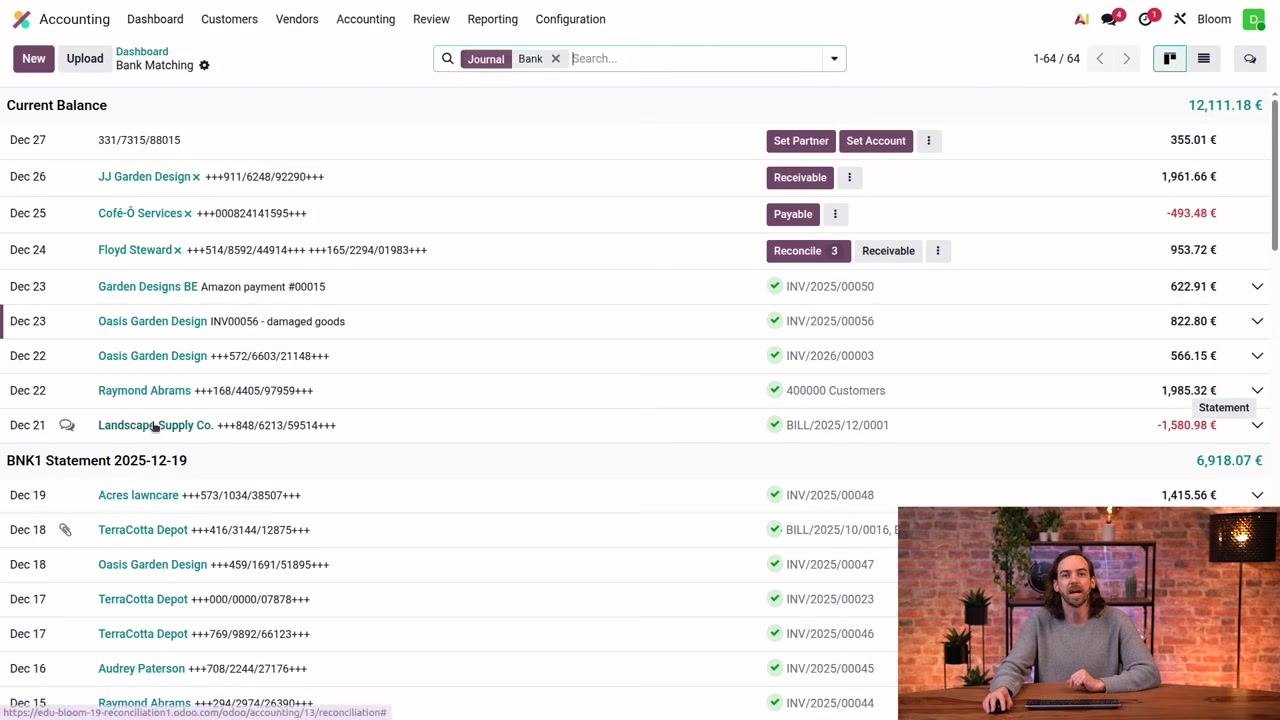Click the green check for INV/2025/00050
This screenshot has width=1280, height=720.
(774, 286)
